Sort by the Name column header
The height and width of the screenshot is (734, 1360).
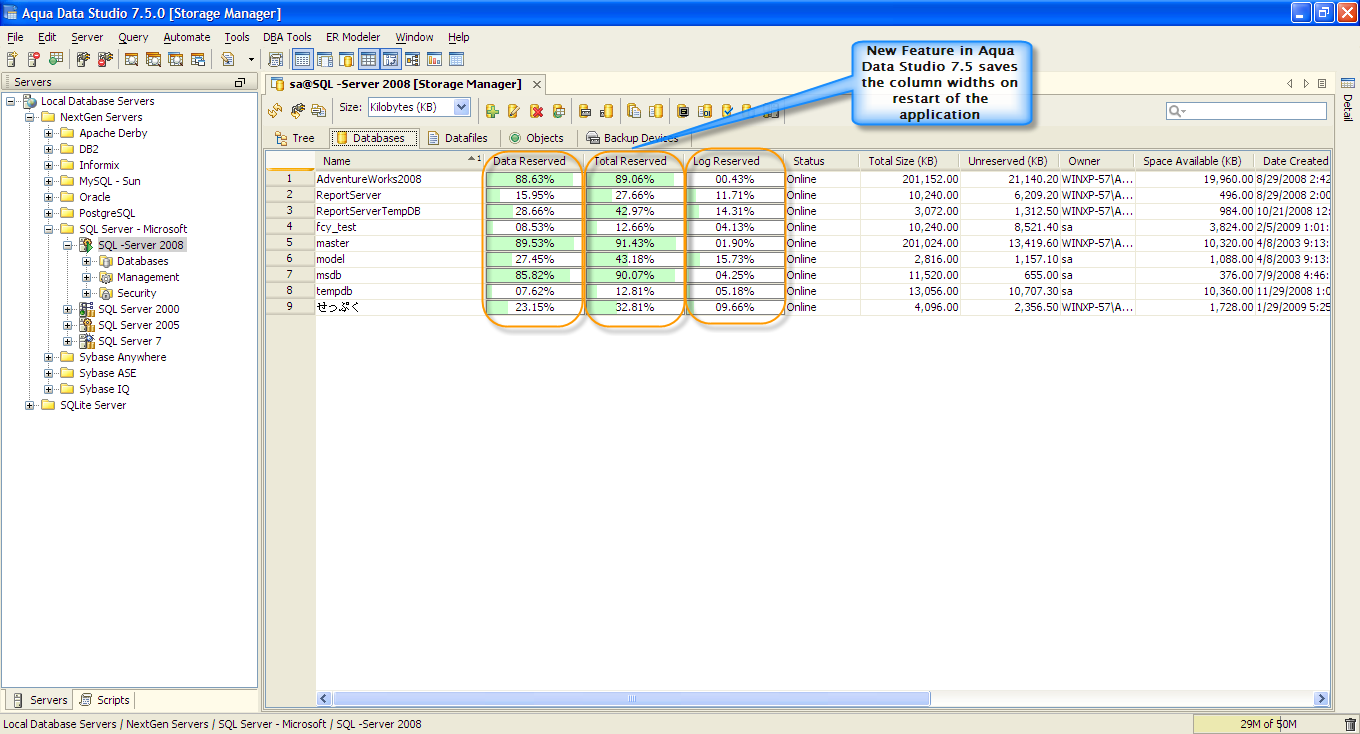(x=399, y=161)
